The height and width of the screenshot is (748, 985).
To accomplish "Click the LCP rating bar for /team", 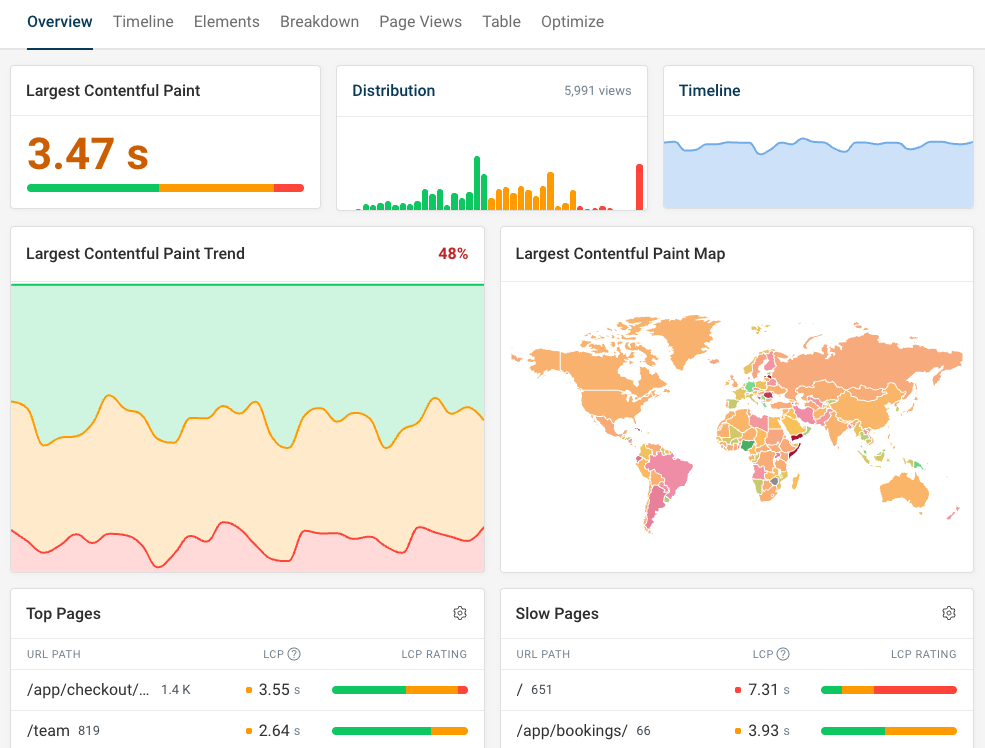I will point(399,730).
